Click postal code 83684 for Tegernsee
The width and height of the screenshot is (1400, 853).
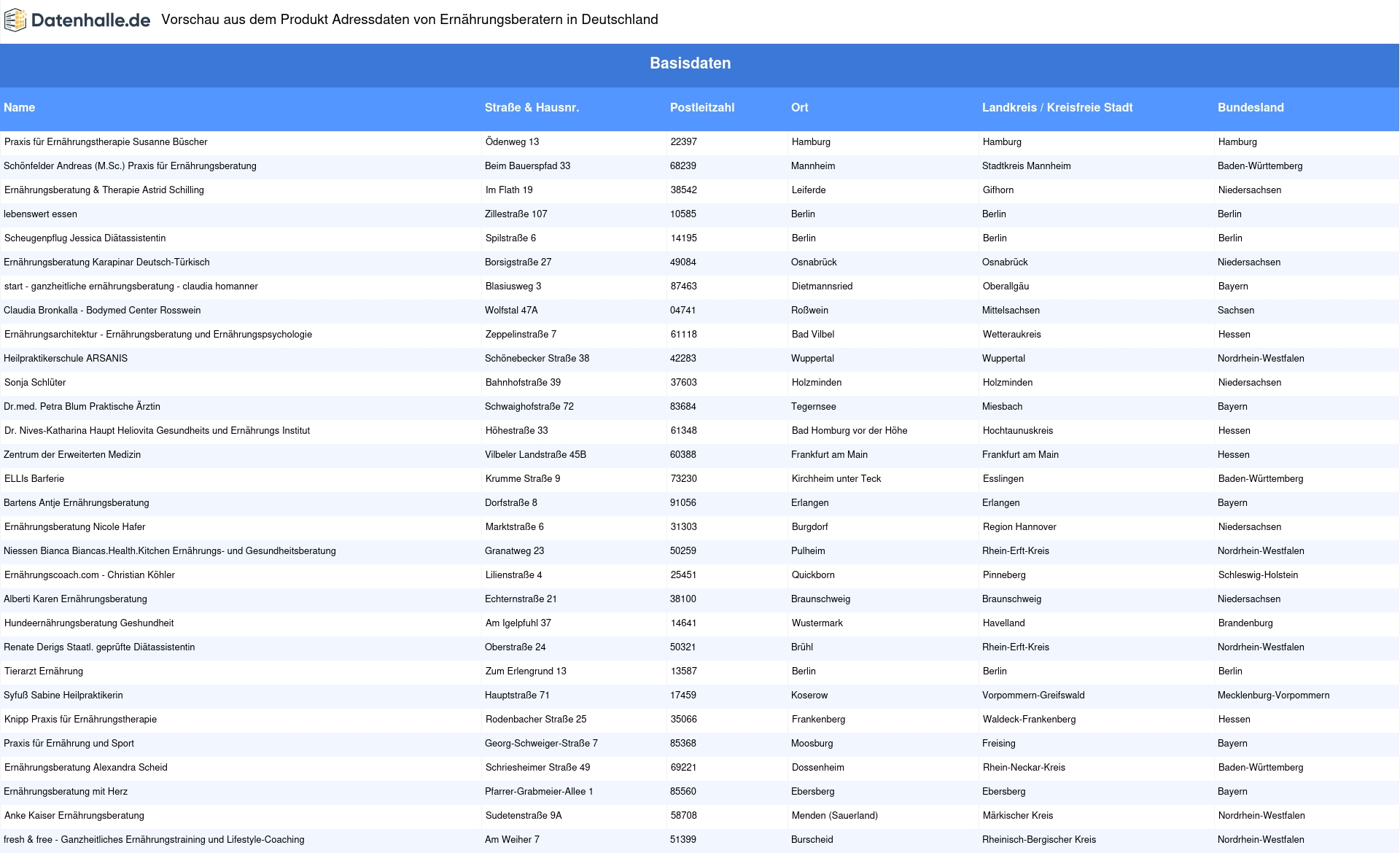coord(682,407)
